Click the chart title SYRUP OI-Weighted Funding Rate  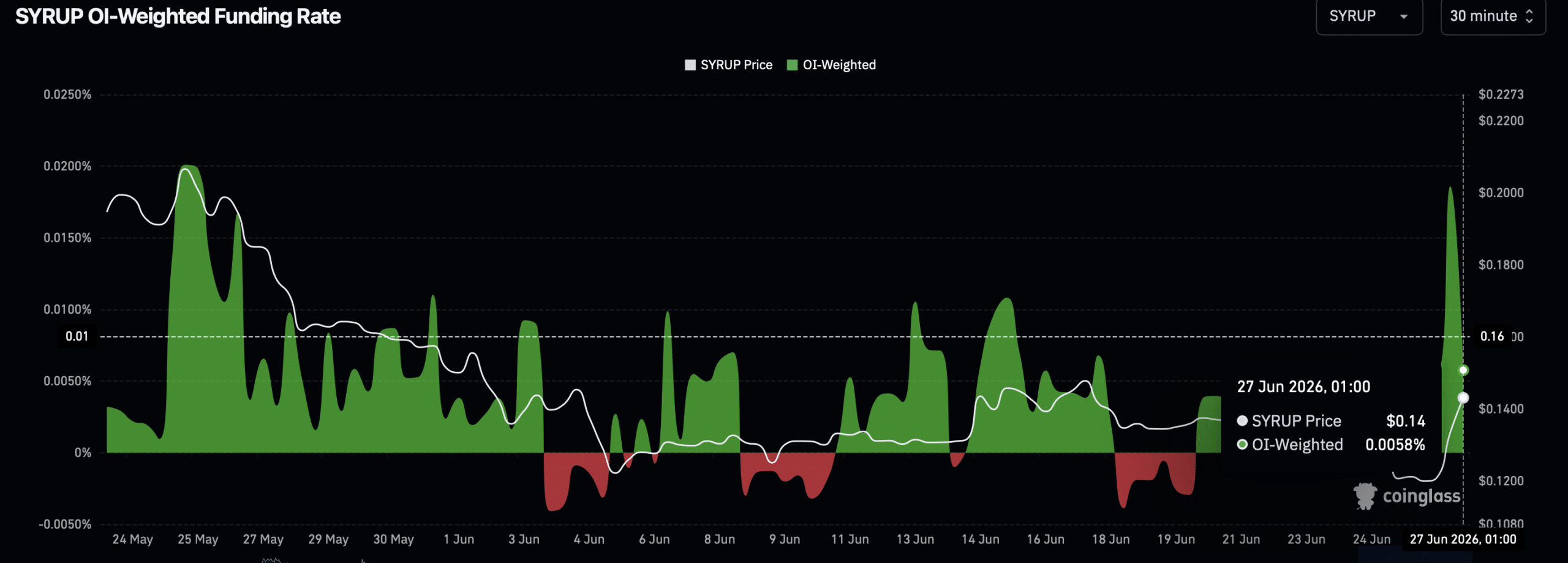[178, 17]
